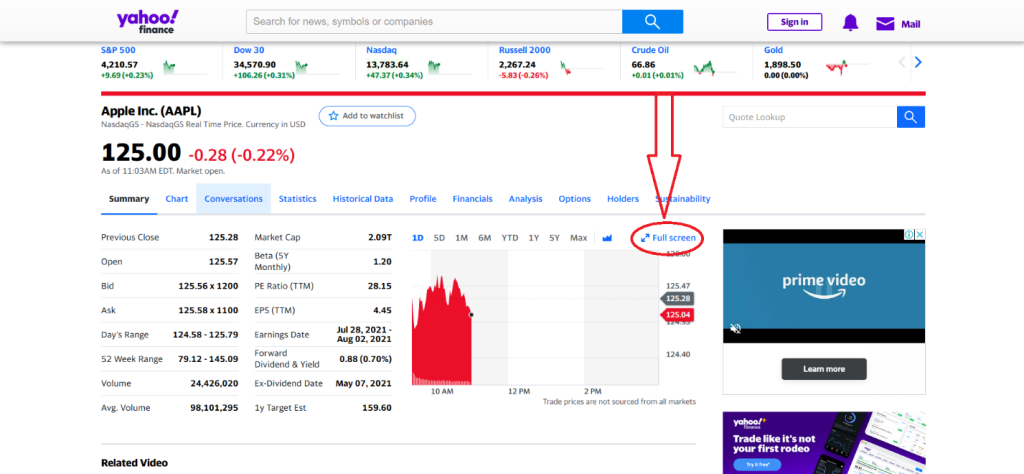
Task: Select 6M chart range
Action: click(485, 238)
